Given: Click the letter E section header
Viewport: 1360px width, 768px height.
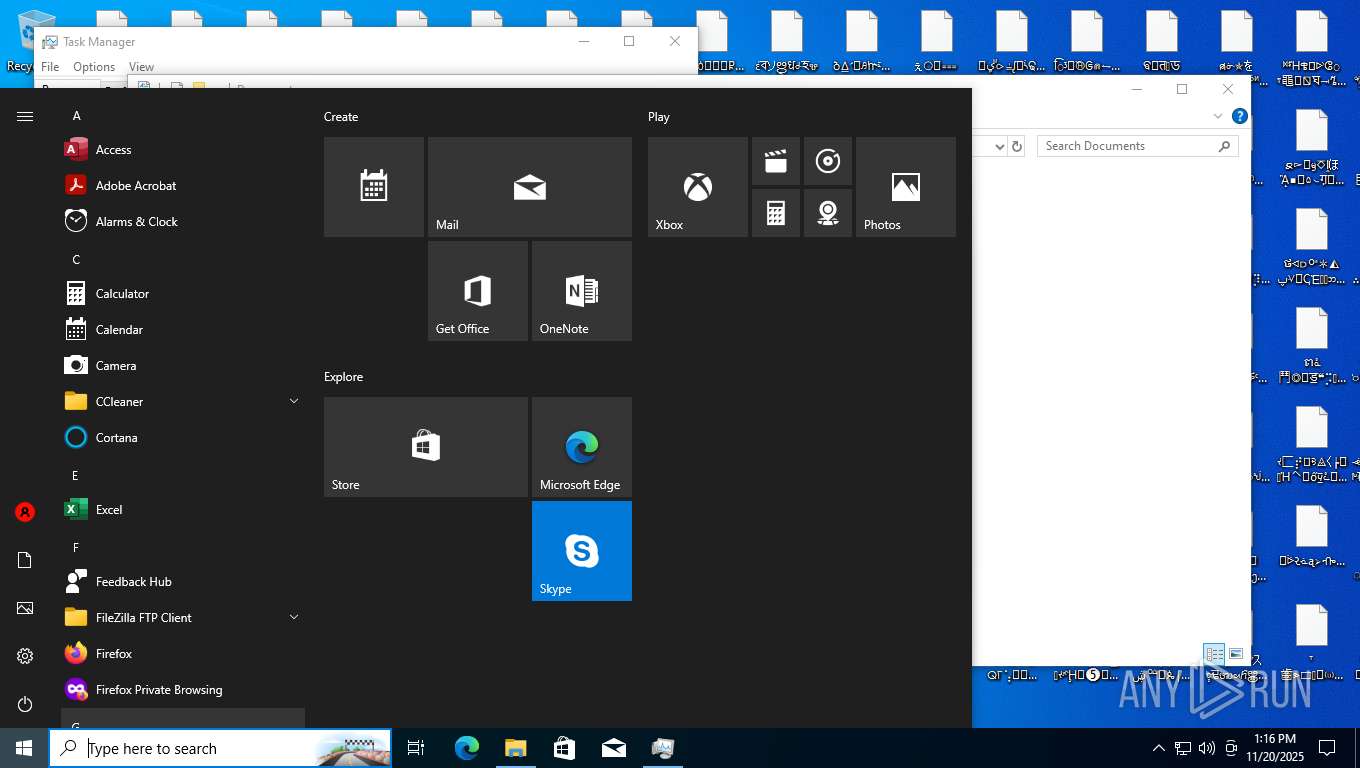Looking at the screenshot, I should 76,476.
